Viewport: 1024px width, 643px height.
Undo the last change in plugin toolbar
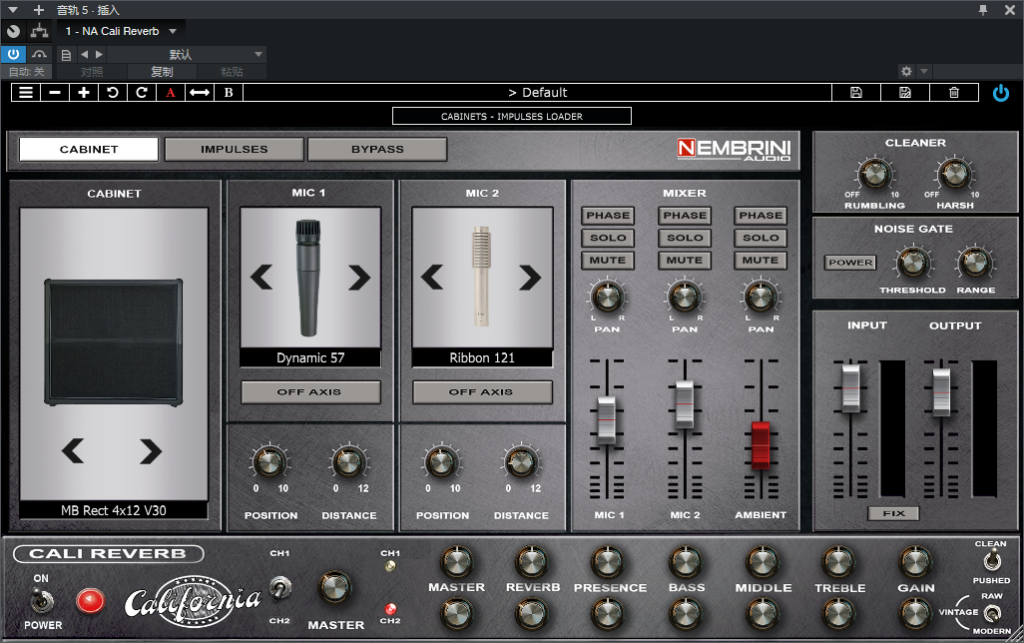pos(112,93)
